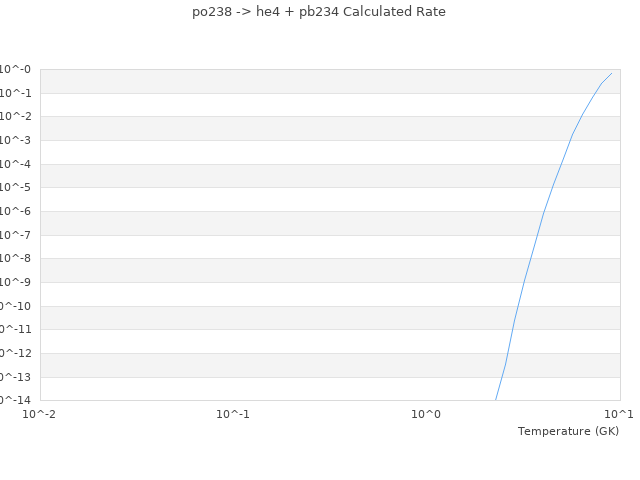Click the 10^-5 y-axis tick label
The height and width of the screenshot is (480, 640).
click(15, 188)
